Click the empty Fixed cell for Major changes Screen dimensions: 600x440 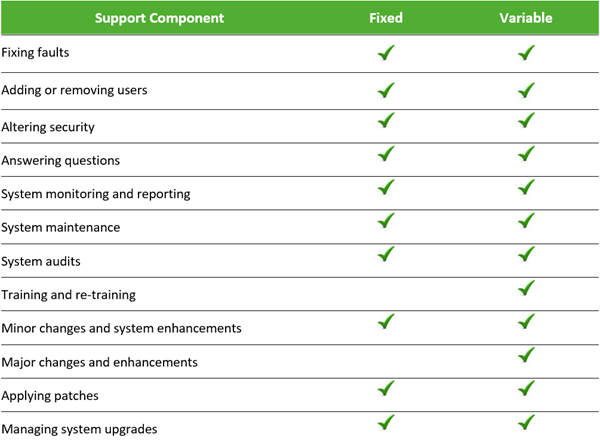click(x=386, y=360)
